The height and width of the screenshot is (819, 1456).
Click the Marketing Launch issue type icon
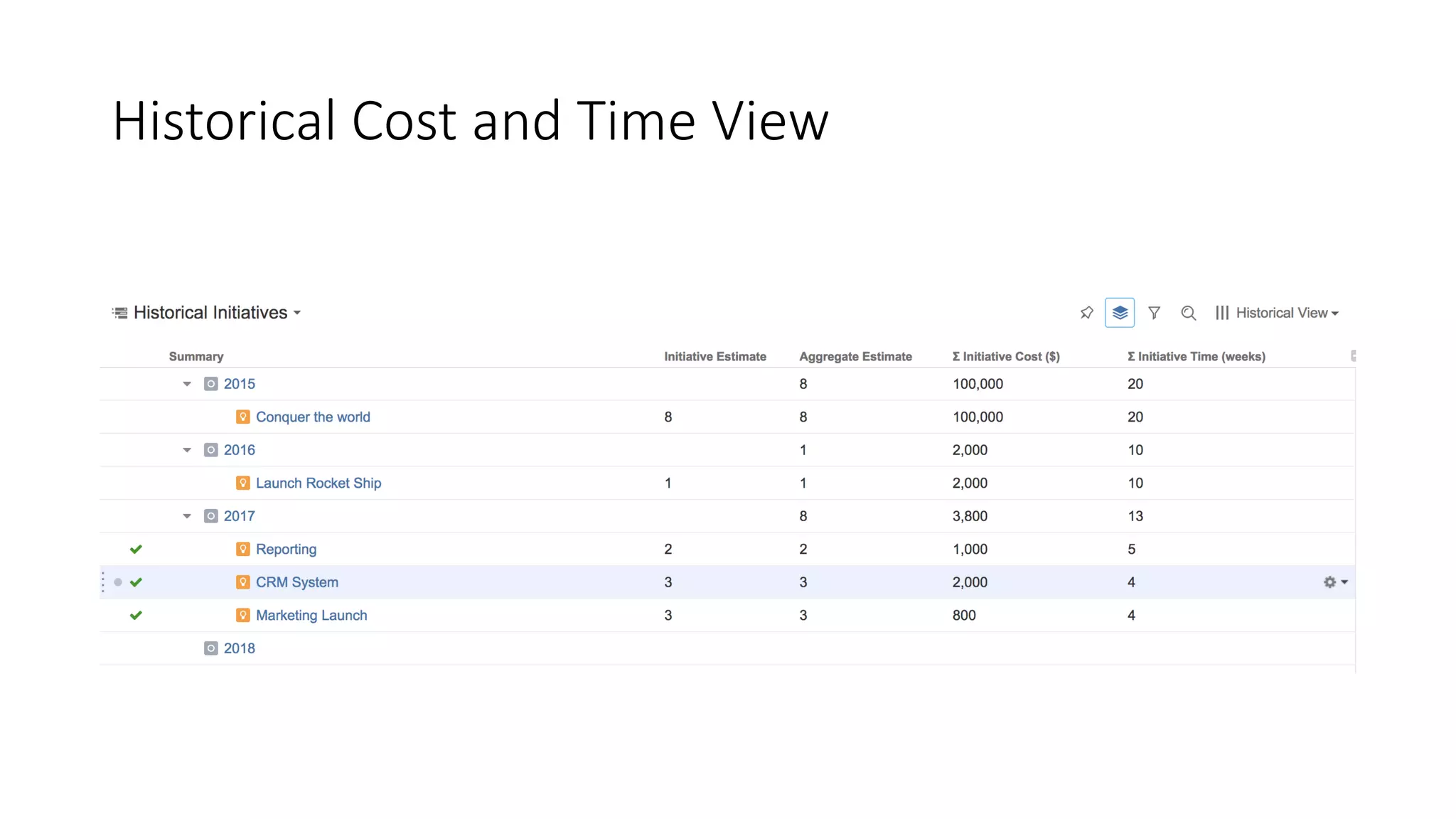click(243, 616)
